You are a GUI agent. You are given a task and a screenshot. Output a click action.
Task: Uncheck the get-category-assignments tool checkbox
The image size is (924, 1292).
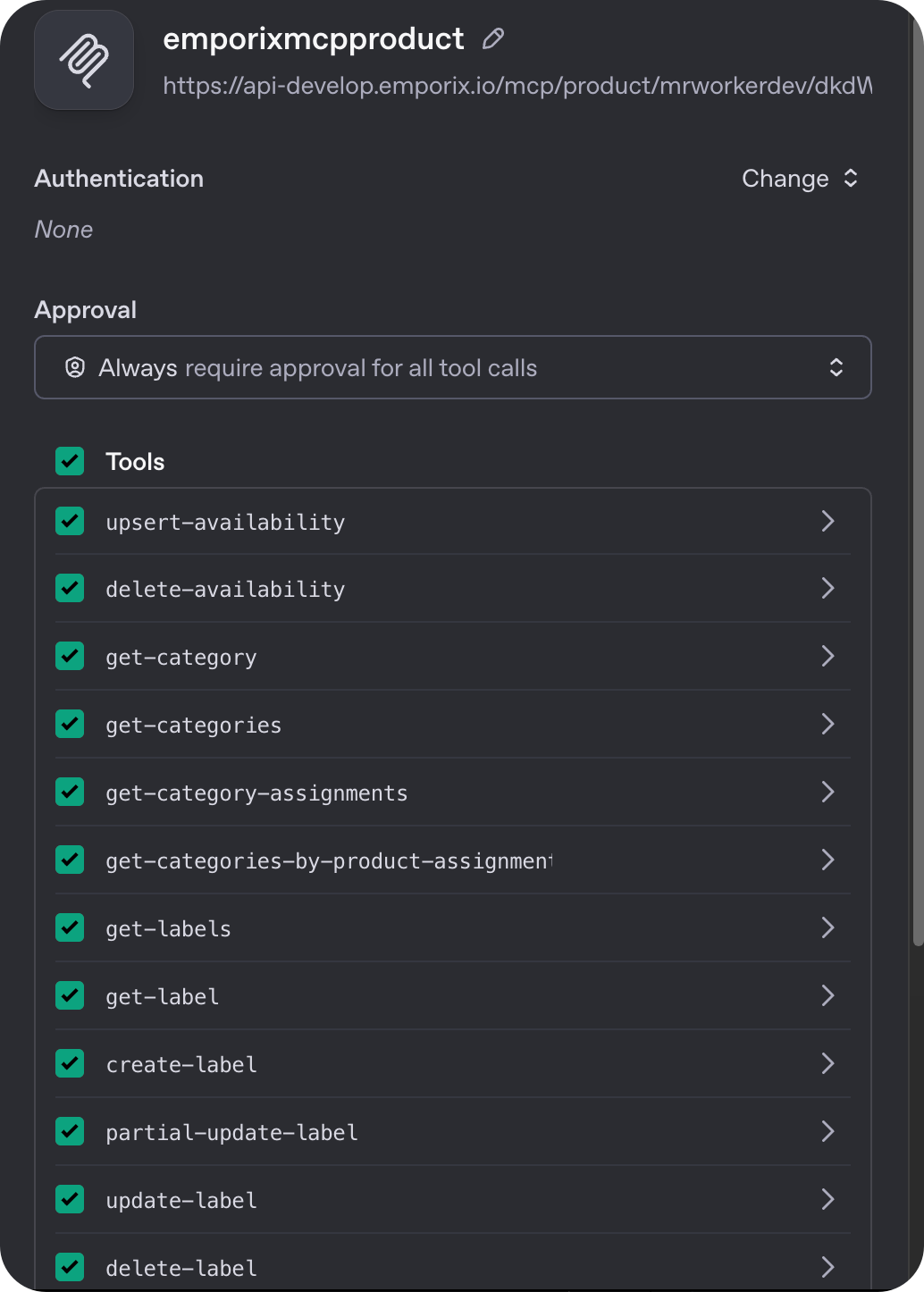click(x=70, y=792)
